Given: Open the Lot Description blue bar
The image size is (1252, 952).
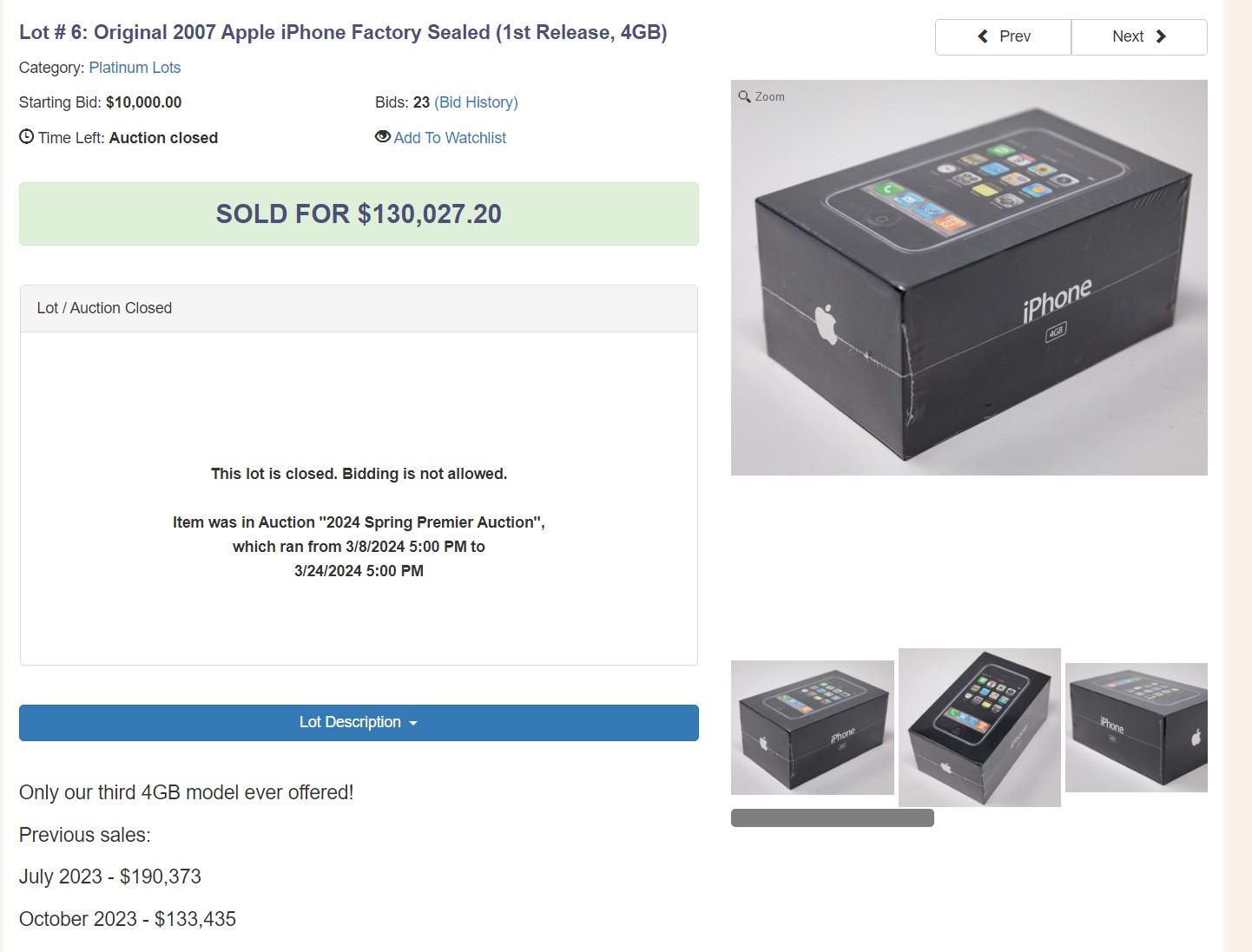Looking at the screenshot, I should coord(359,723).
